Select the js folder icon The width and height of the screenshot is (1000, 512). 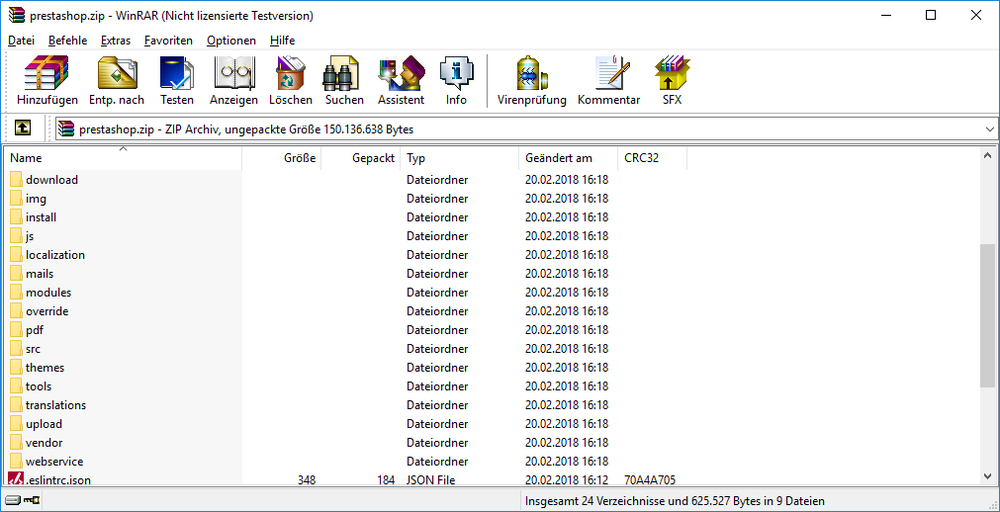click(17, 236)
